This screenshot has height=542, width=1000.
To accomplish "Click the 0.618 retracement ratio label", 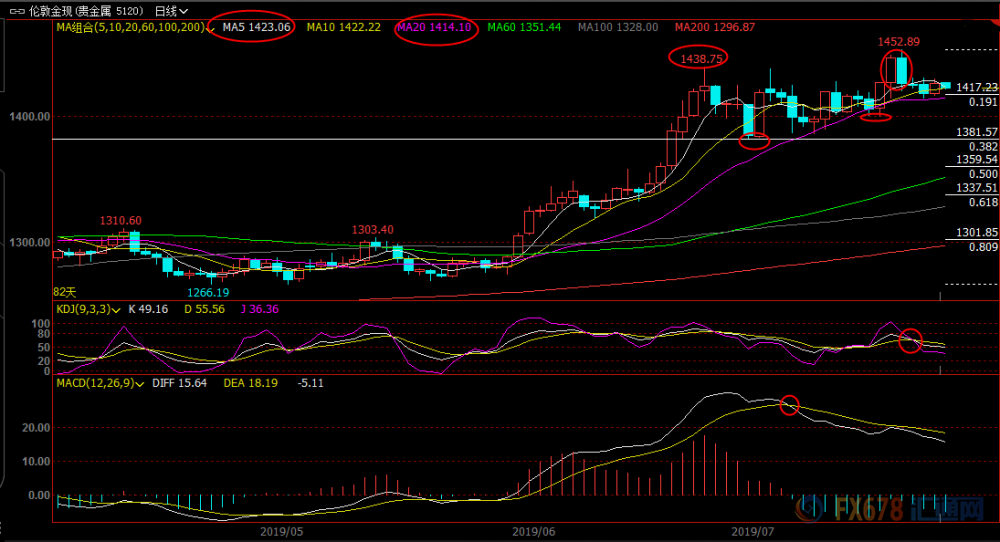I will tap(983, 202).
